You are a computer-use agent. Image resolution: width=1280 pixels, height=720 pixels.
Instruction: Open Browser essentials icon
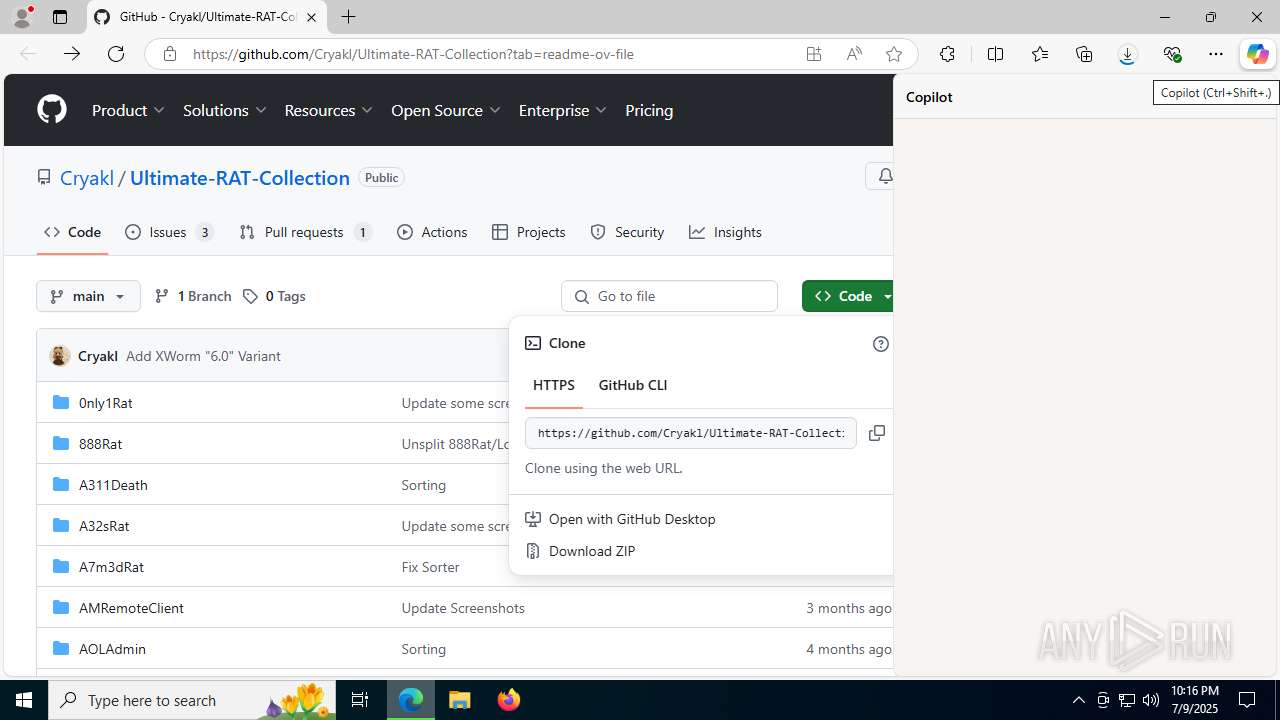[x=1172, y=54]
